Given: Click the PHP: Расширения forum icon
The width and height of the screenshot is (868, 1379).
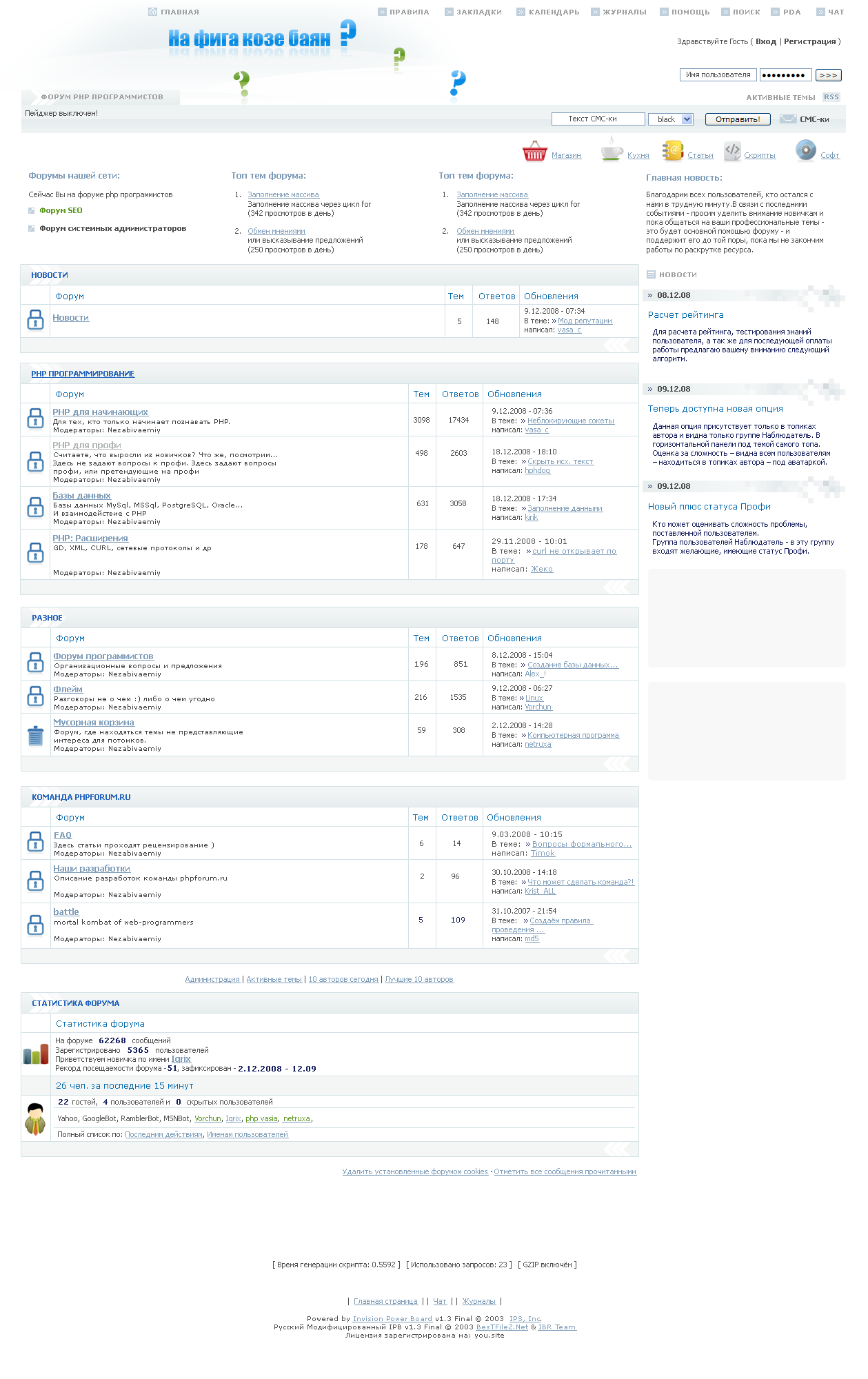Looking at the screenshot, I should tap(35, 553).
